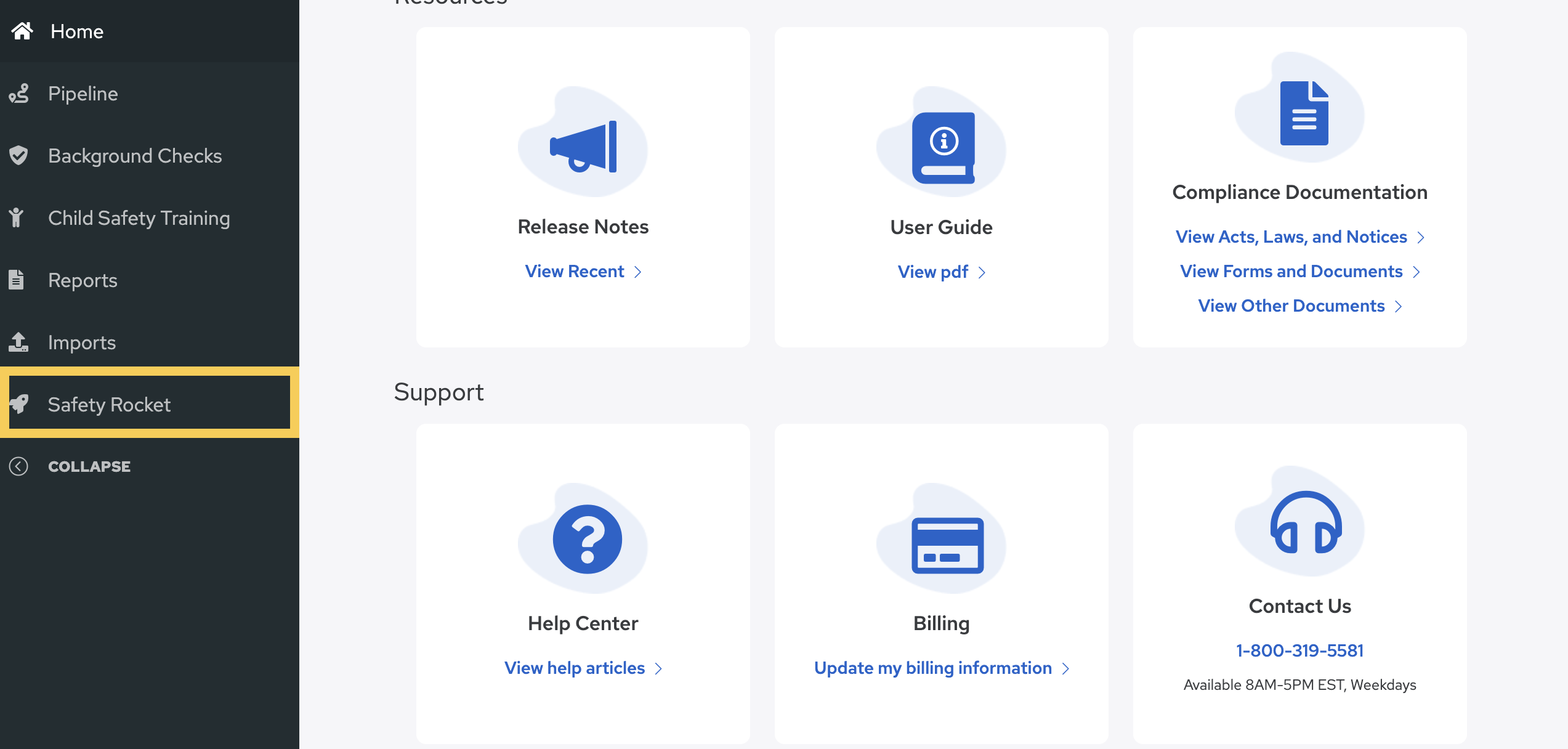
Task: Click chevron after View Other Documents
Action: coord(1399,307)
